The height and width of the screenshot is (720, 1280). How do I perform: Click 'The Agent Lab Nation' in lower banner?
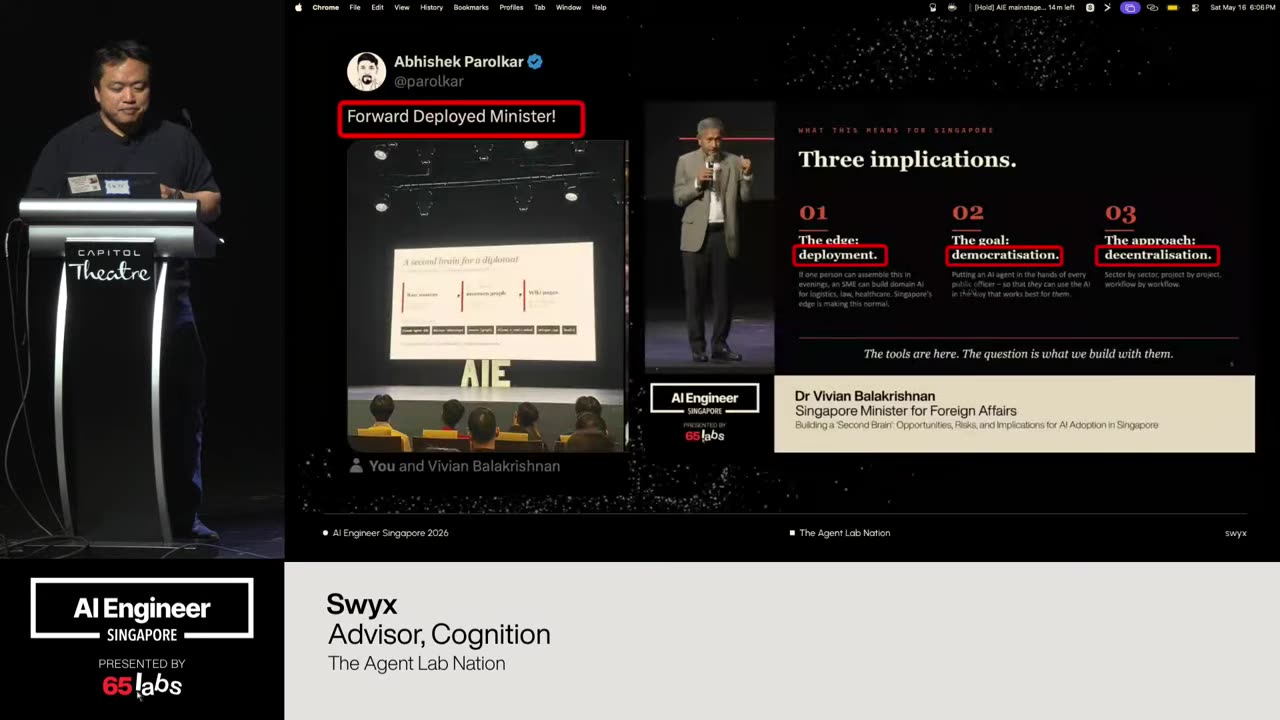point(417,663)
